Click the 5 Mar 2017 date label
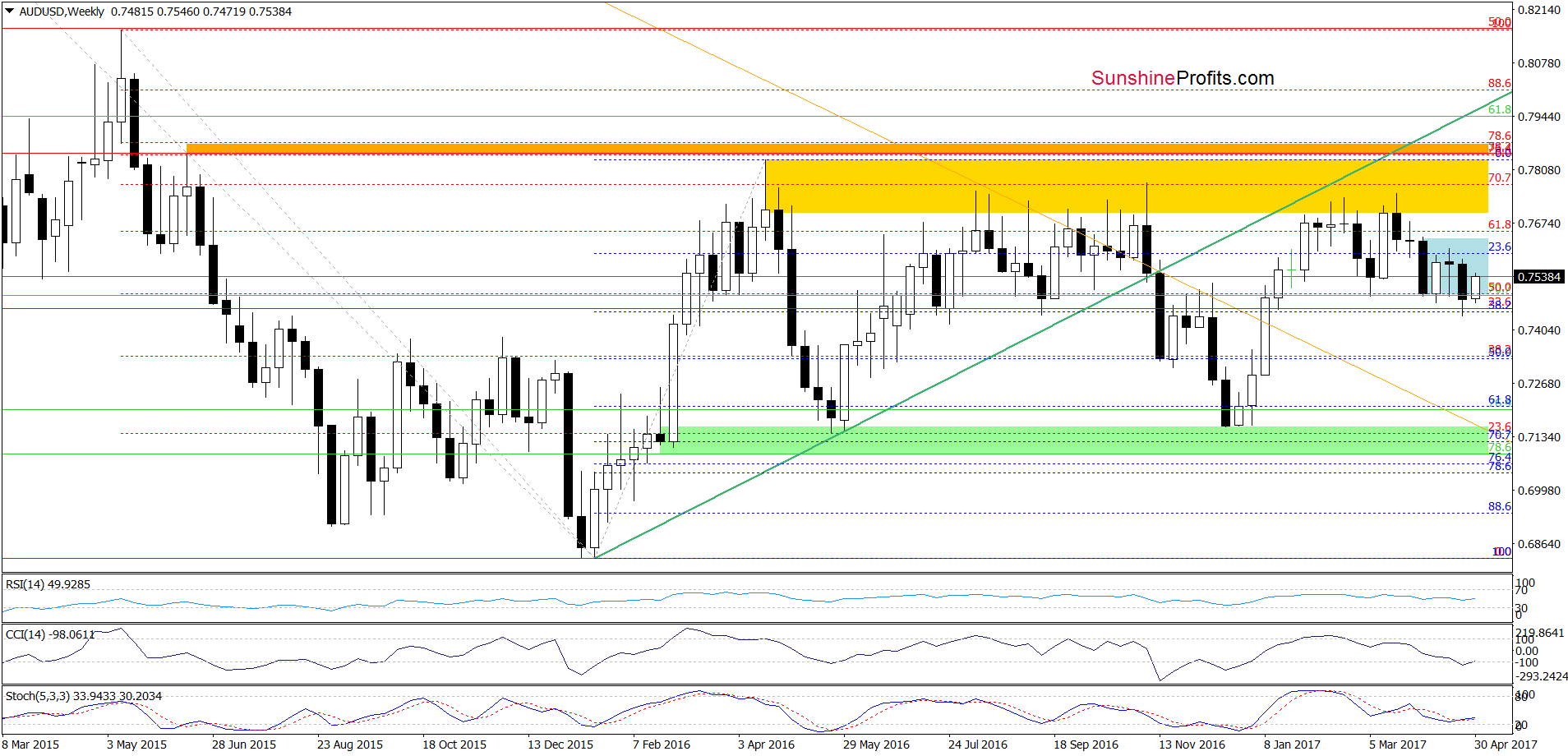This screenshot has height=756, width=1568. (x=1398, y=744)
